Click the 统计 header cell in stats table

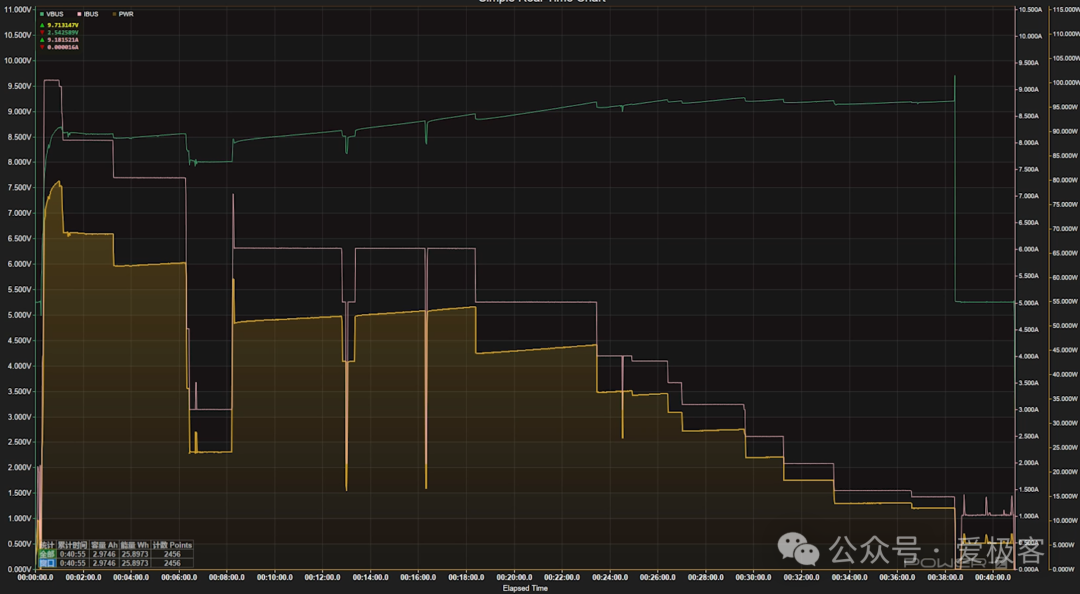point(47,545)
